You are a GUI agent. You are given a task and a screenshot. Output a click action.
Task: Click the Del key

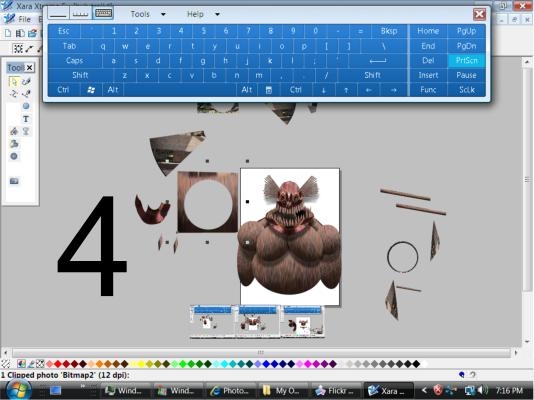[428, 61]
